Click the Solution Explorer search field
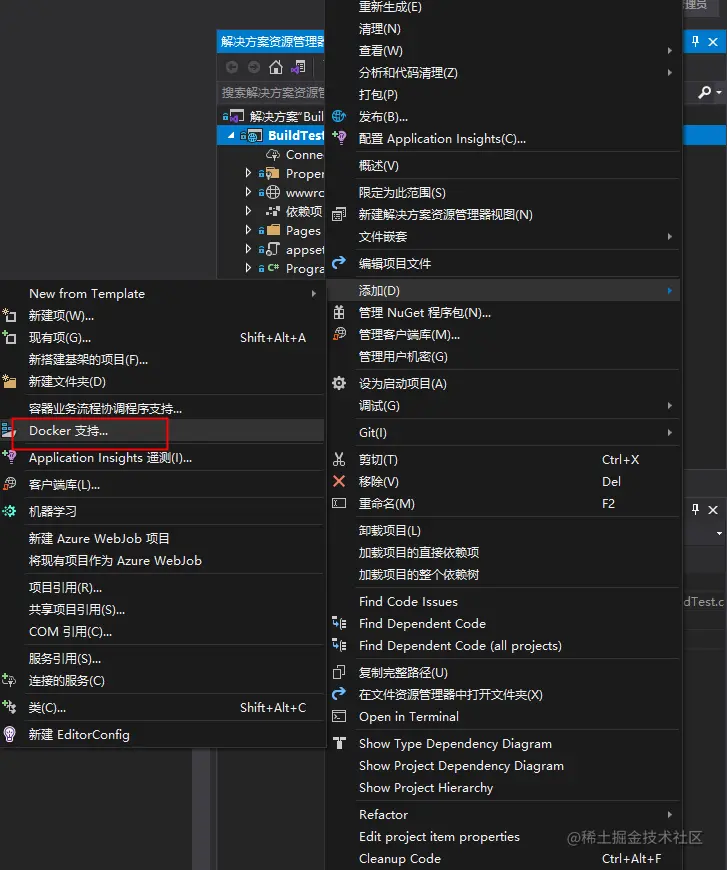 click(x=272, y=92)
